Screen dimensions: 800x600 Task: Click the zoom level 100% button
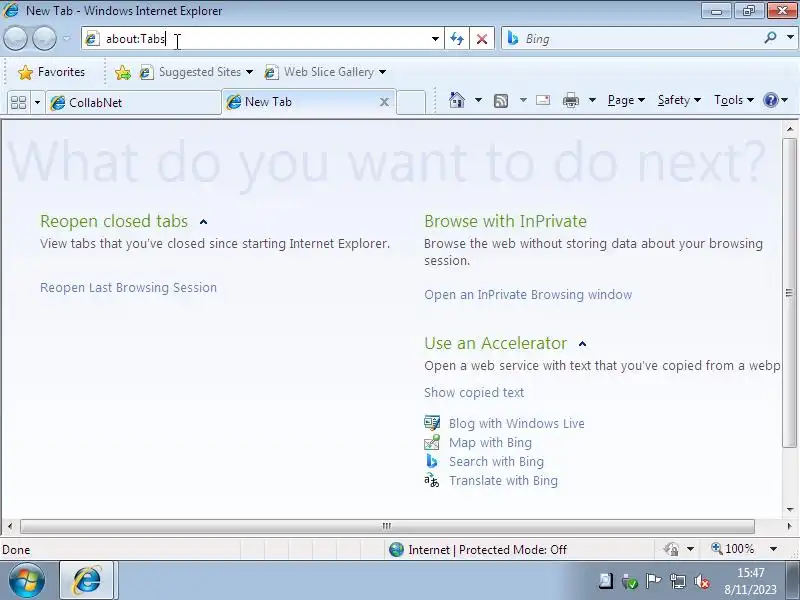(x=733, y=549)
